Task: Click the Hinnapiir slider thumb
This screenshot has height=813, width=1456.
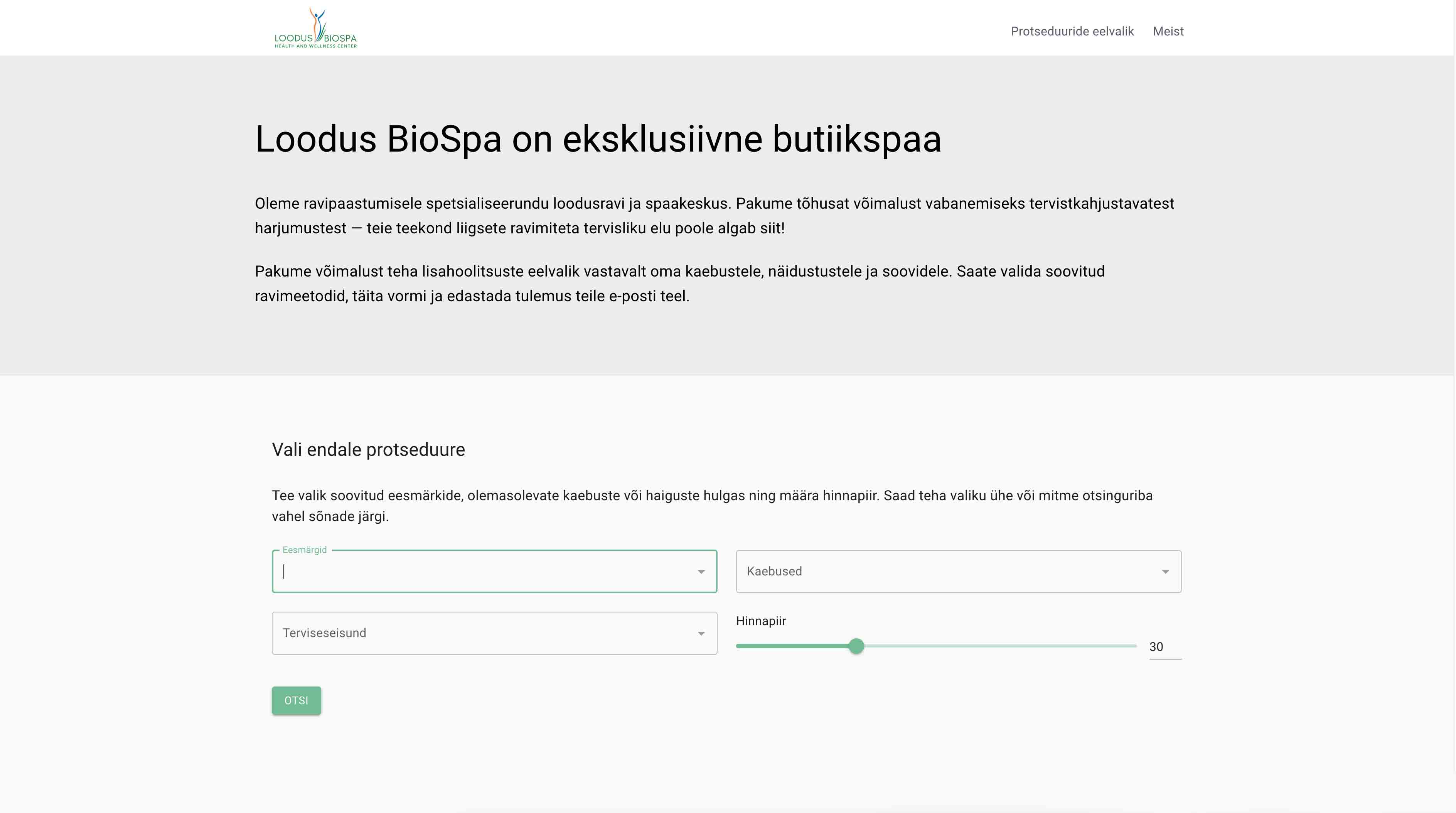Action: pos(856,646)
